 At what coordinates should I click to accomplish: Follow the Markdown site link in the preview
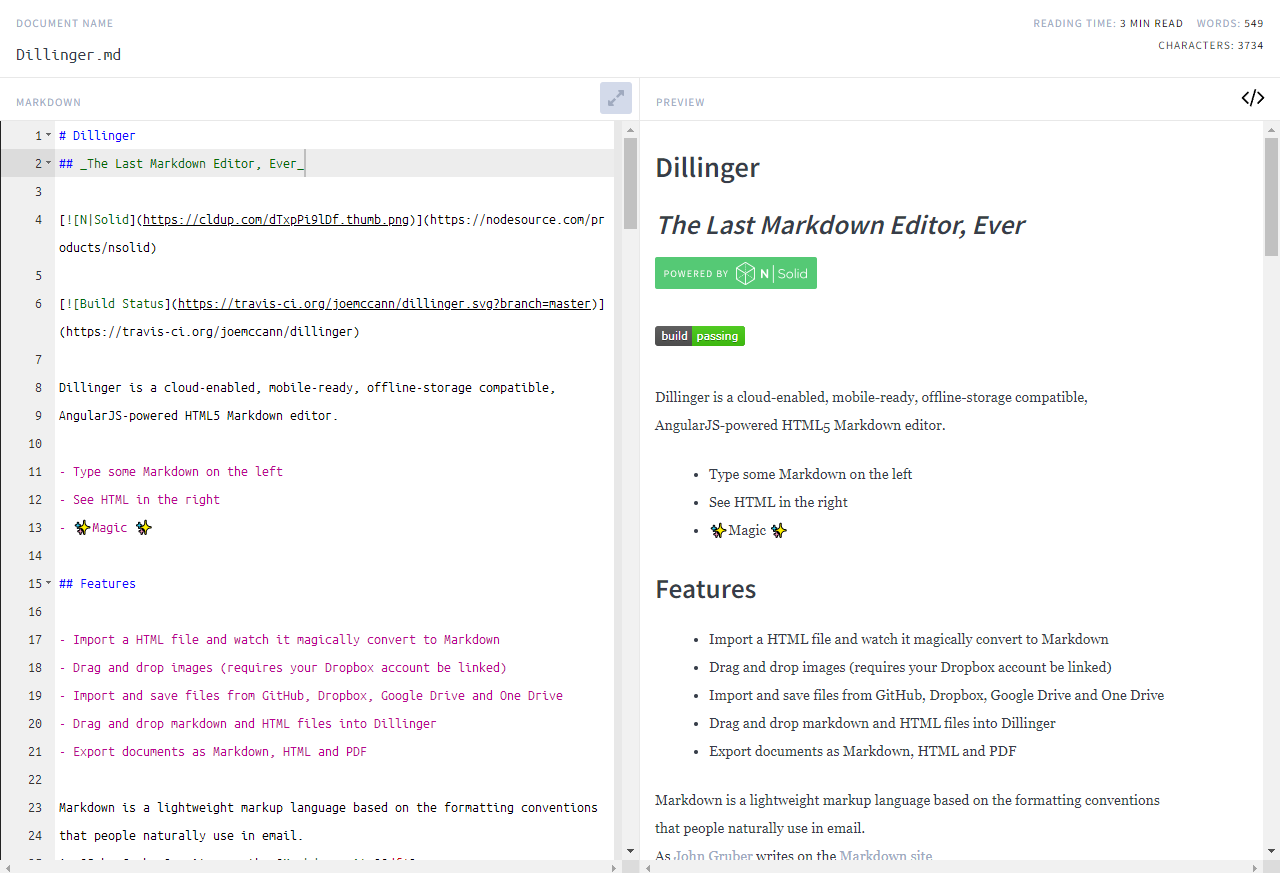click(886, 856)
